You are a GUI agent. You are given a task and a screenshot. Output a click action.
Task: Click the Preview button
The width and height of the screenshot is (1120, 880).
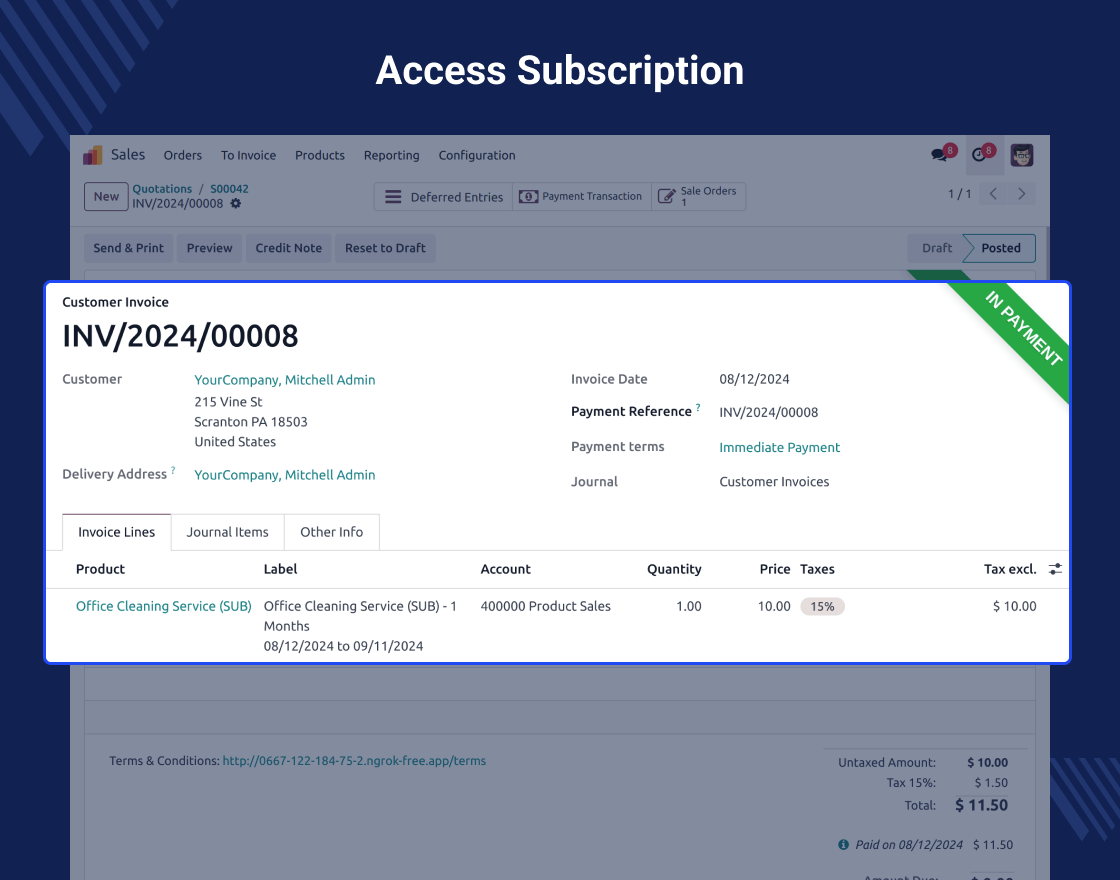[209, 248]
